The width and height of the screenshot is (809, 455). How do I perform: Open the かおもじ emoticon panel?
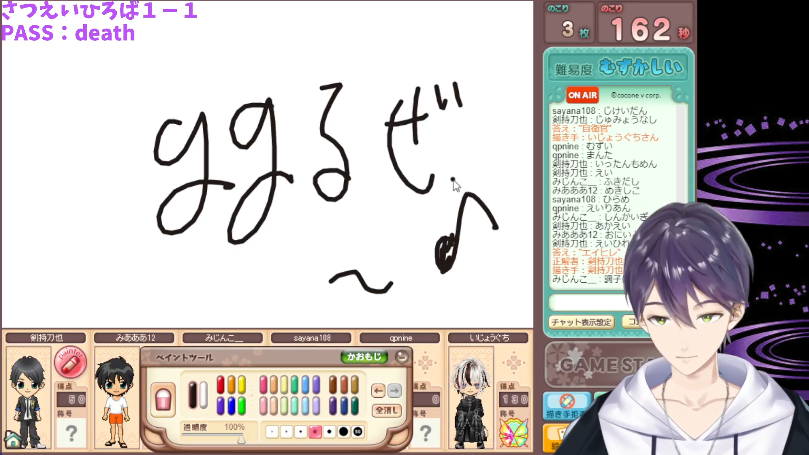click(364, 357)
